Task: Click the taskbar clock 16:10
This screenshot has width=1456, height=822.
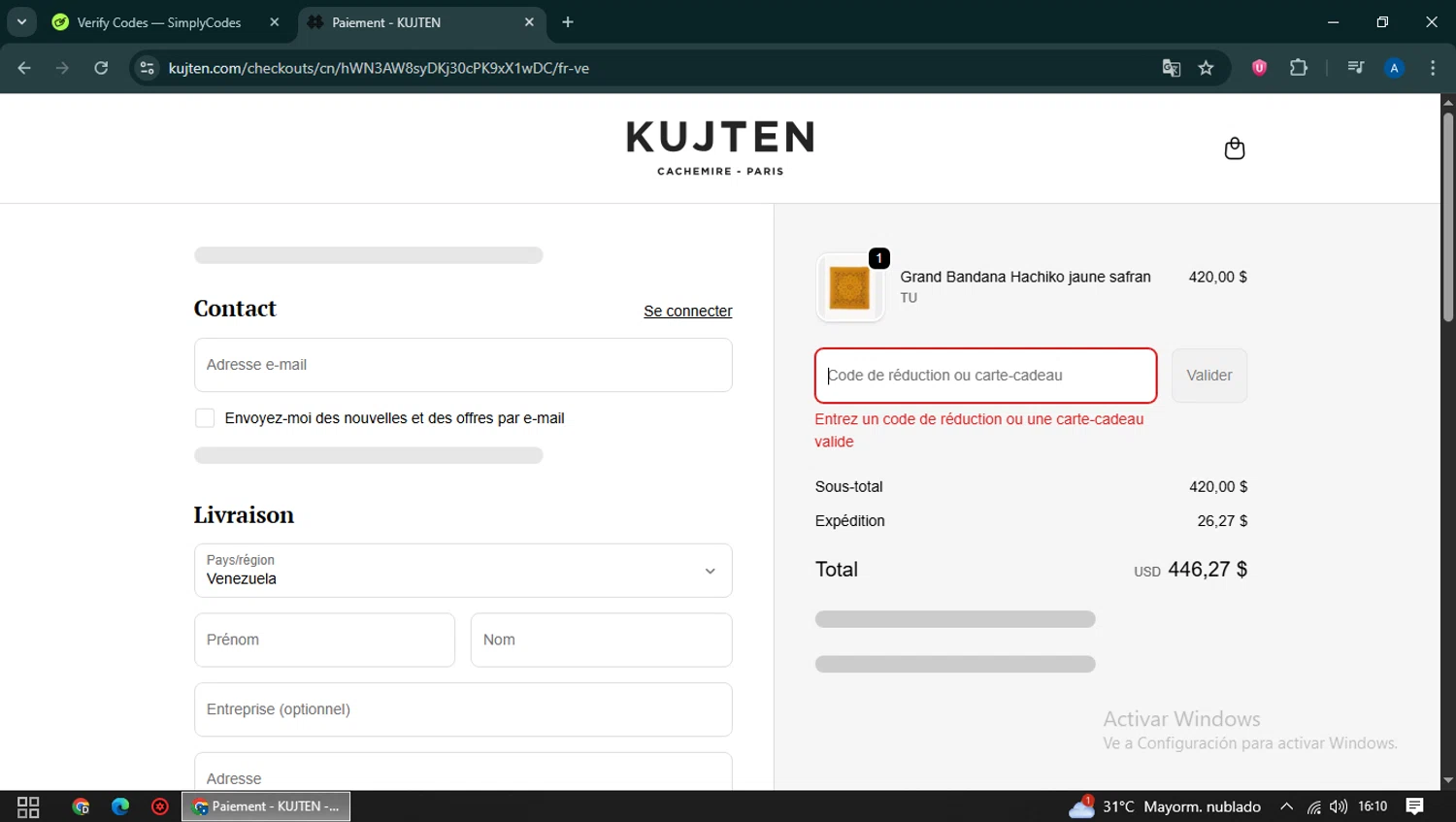Action: pyautogui.click(x=1373, y=806)
